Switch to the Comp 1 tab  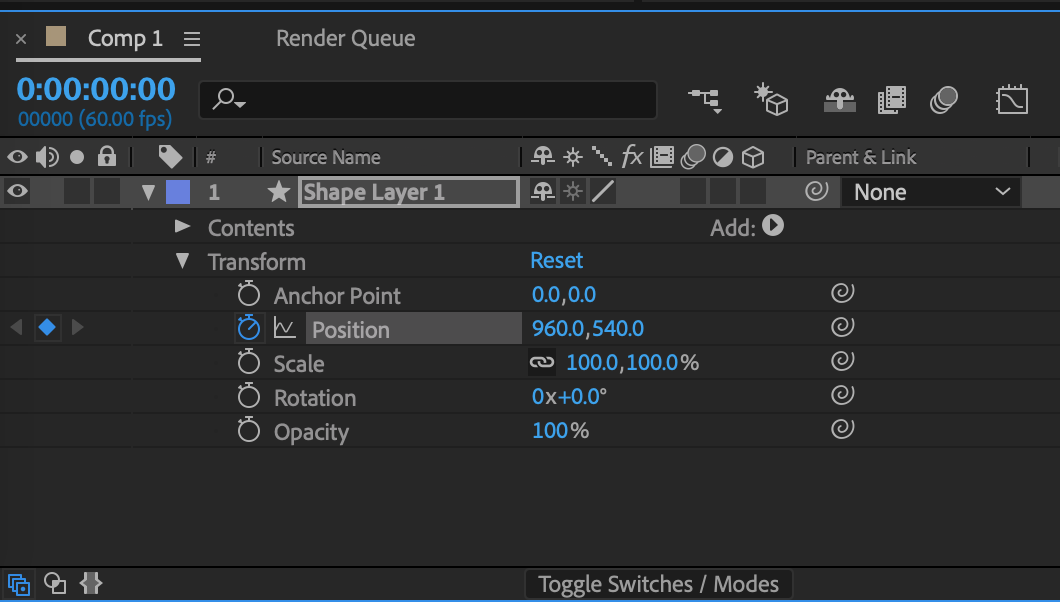125,39
